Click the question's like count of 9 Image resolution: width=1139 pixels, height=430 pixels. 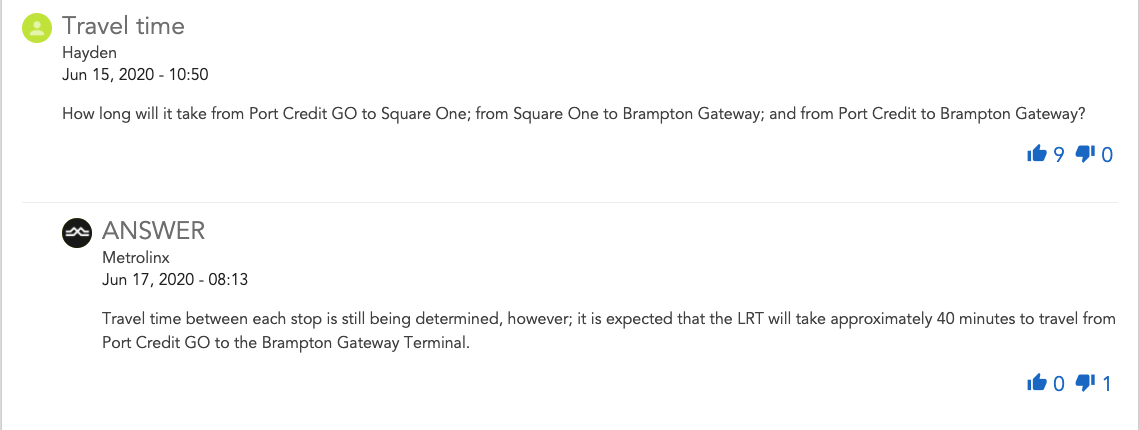point(1059,155)
